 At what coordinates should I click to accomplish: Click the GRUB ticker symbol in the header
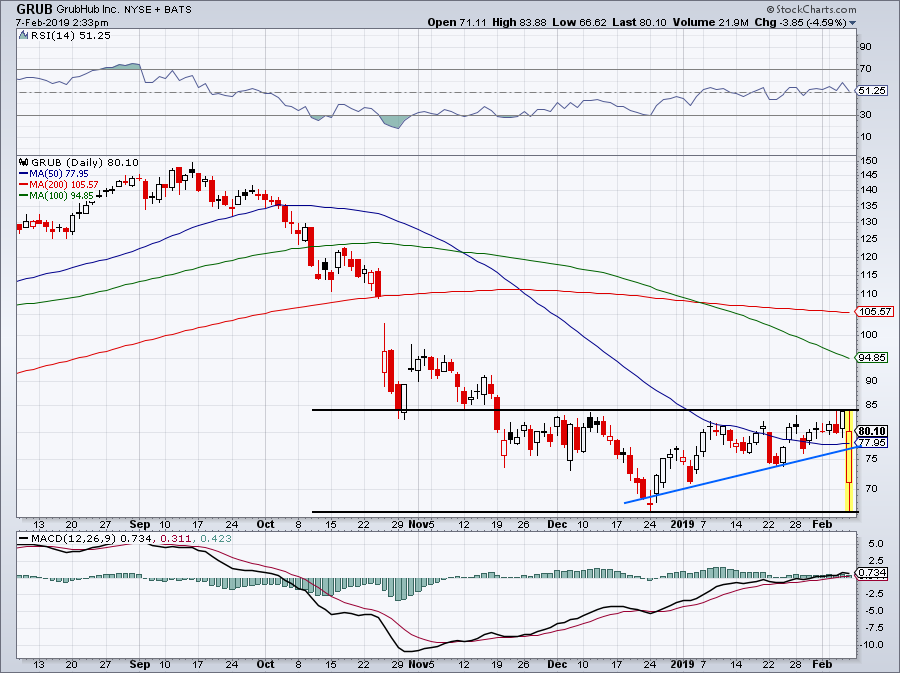point(34,9)
